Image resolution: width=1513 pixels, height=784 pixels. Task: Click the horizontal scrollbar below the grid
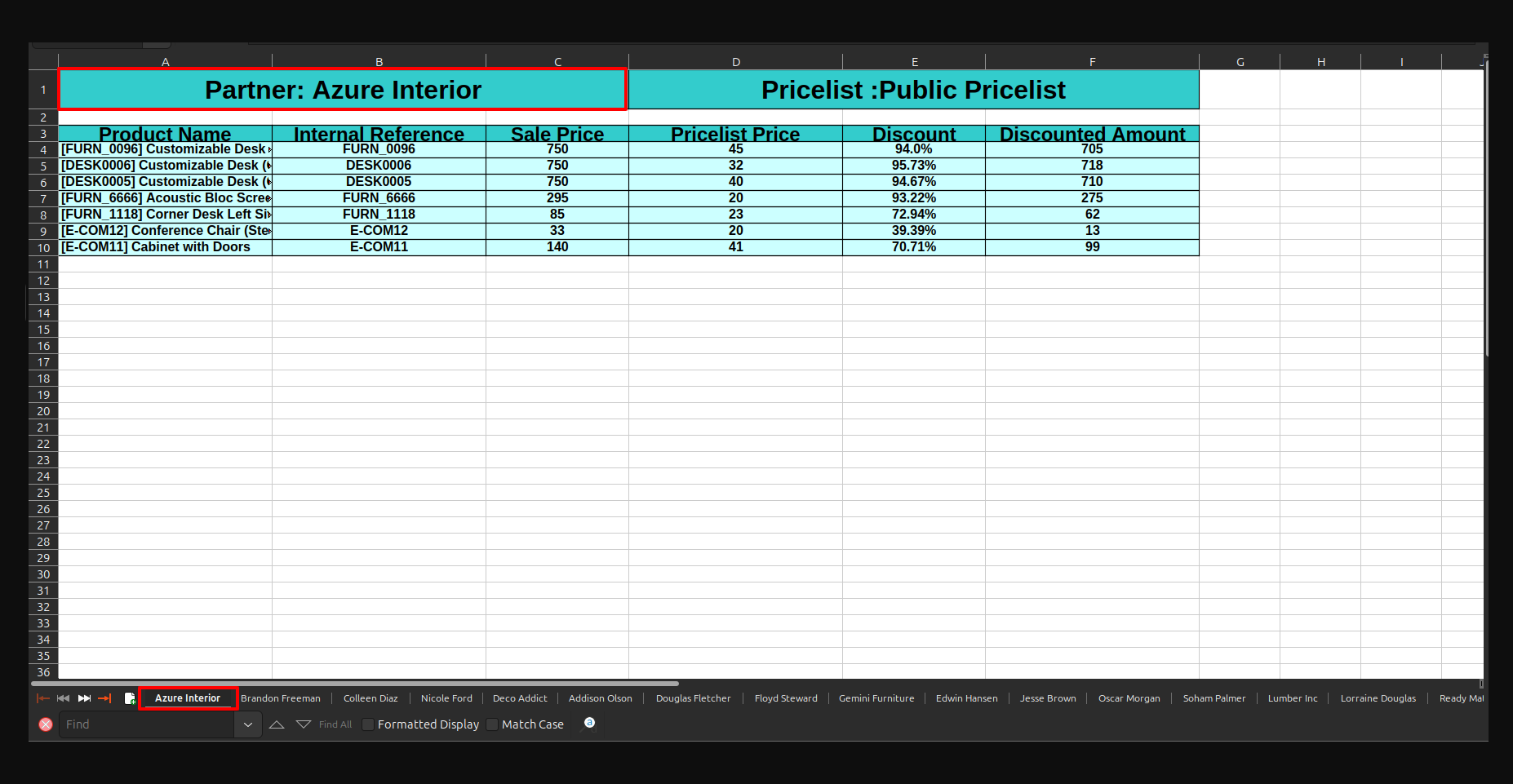click(x=355, y=684)
